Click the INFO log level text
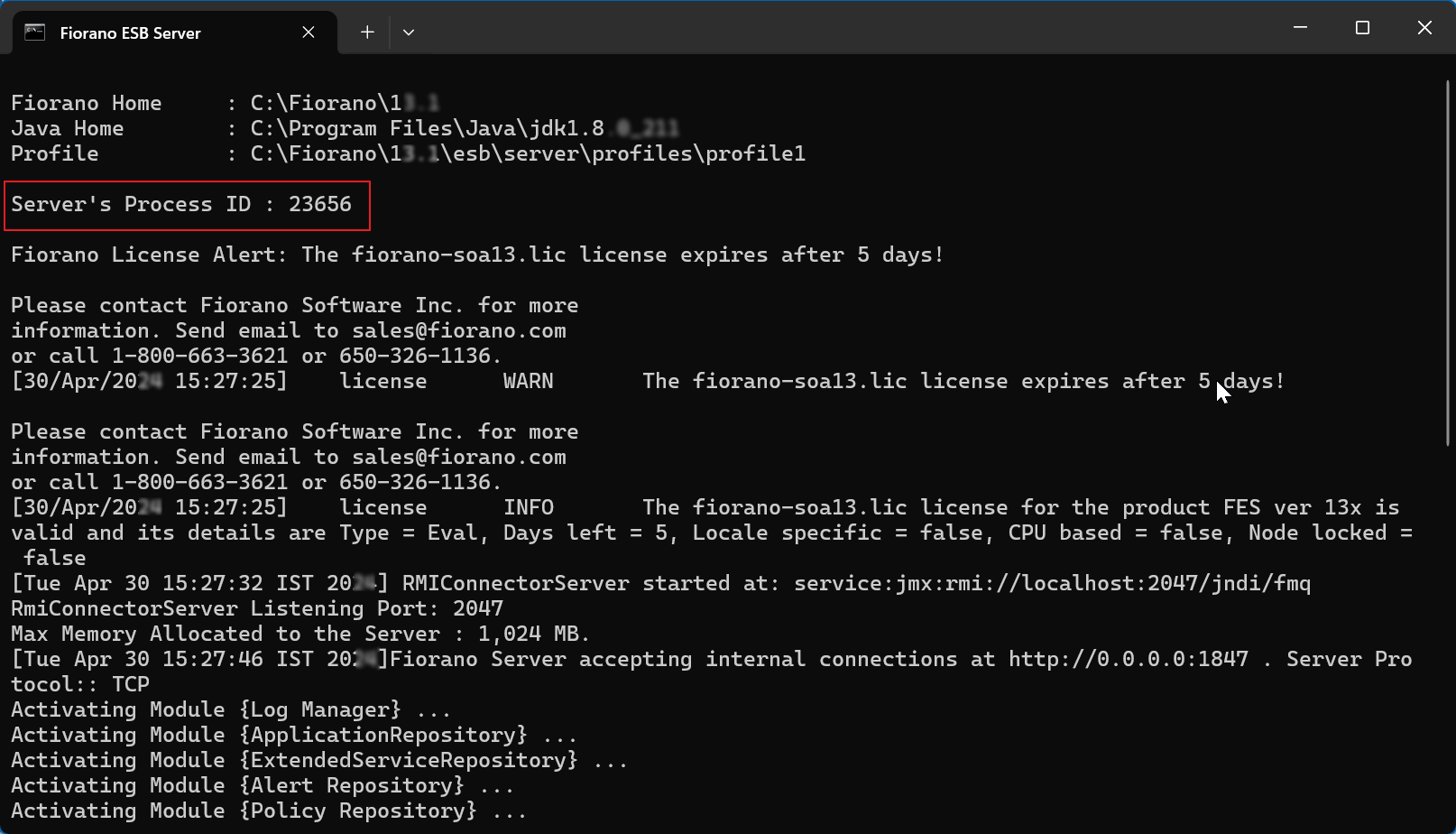Image resolution: width=1456 pixels, height=834 pixels. pyautogui.click(x=529, y=507)
